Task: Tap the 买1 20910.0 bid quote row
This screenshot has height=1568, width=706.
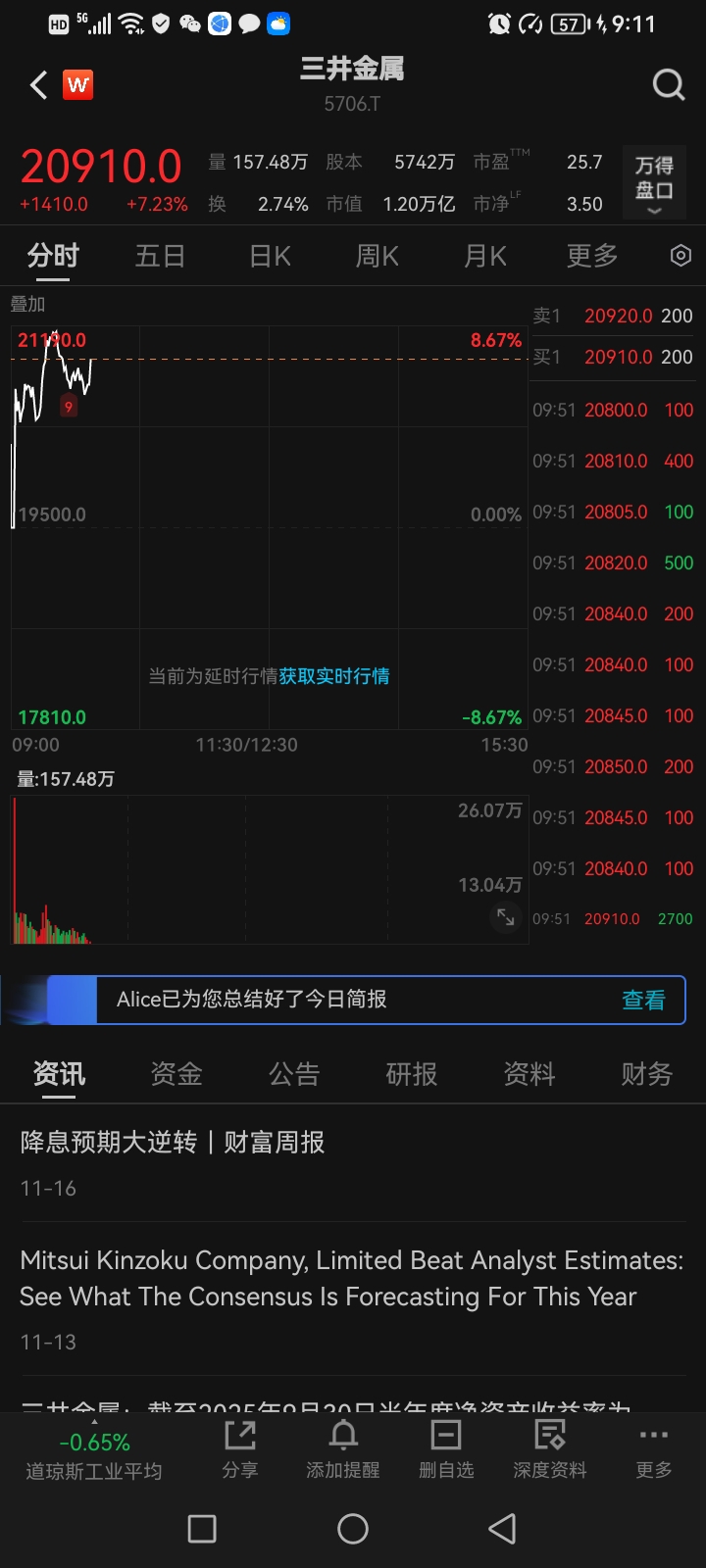Action: click(613, 357)
